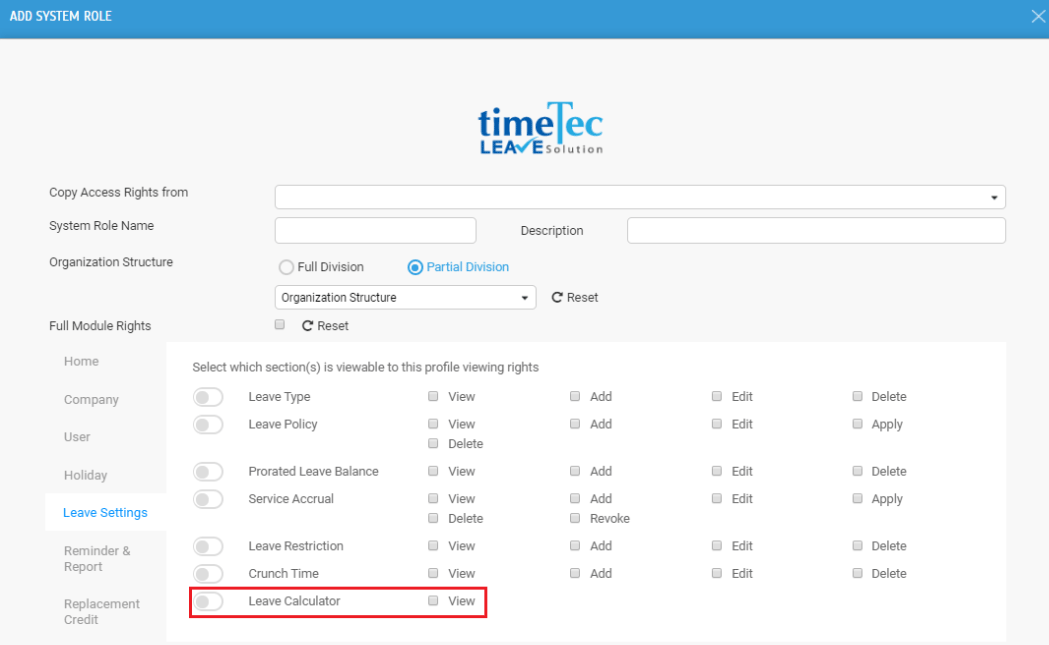The height and width of the screenshot is (645, 1049).
Task: Check Add for Leave Restriction
Action: pos(575,545)
